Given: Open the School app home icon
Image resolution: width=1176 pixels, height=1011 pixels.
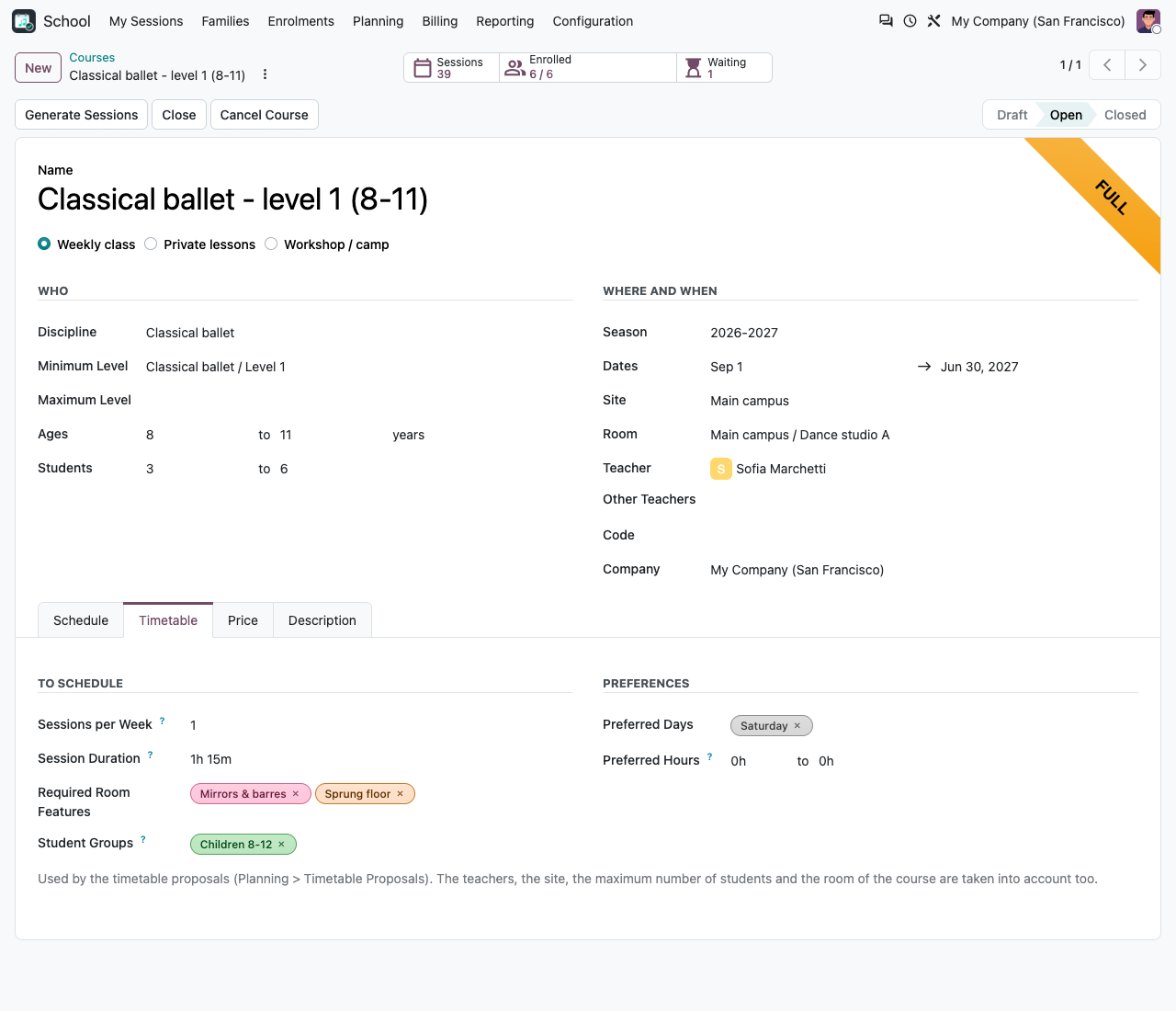Looking at the screenshot, I should [24, 21].
